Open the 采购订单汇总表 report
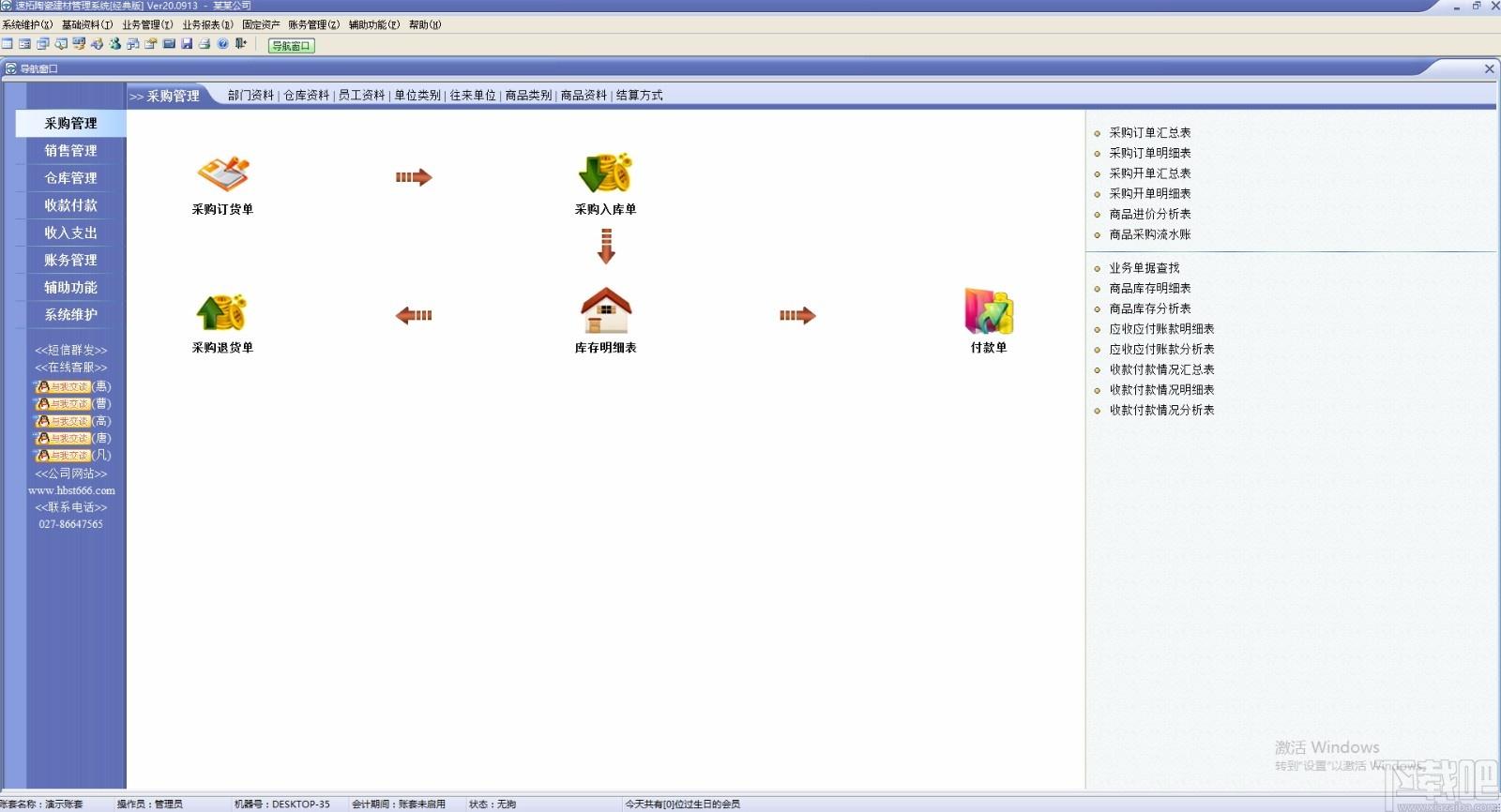Screen dimensions: 1501x812 pyautogui.click(x=1150, y=133)
